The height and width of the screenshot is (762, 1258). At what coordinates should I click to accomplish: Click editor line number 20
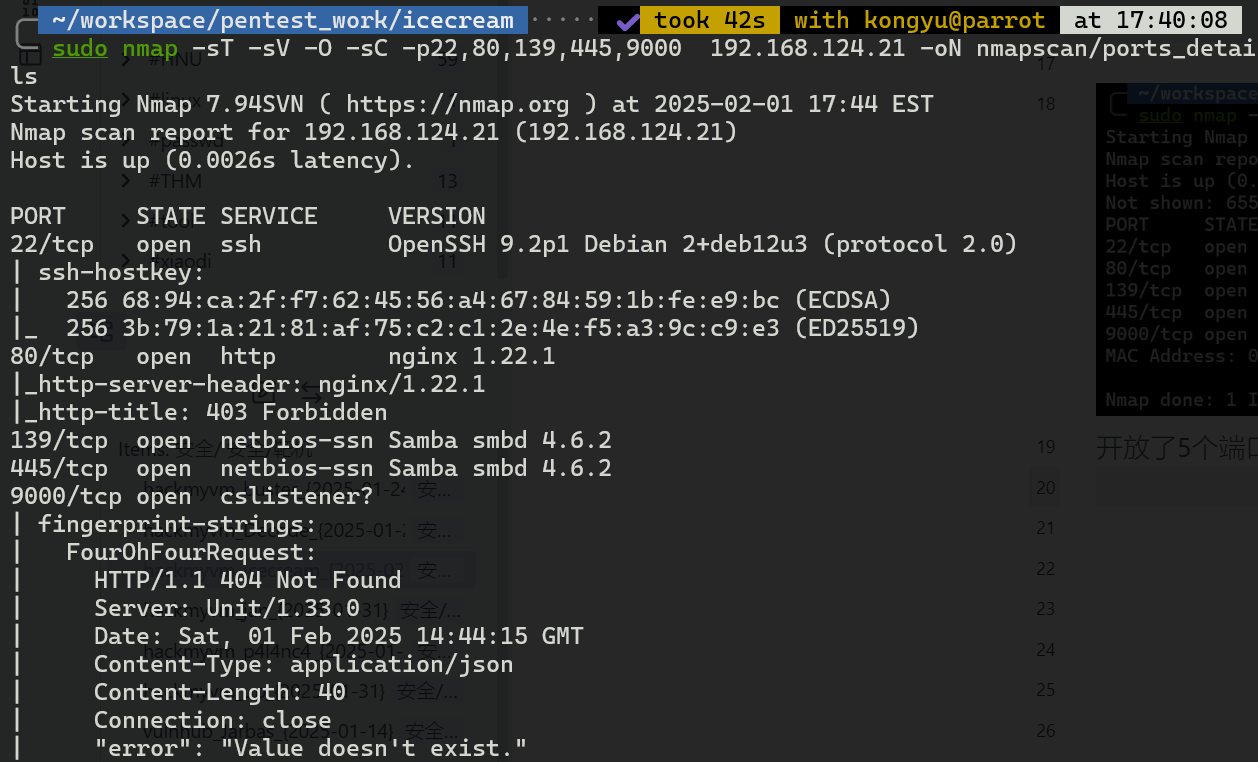(1046, 487)
